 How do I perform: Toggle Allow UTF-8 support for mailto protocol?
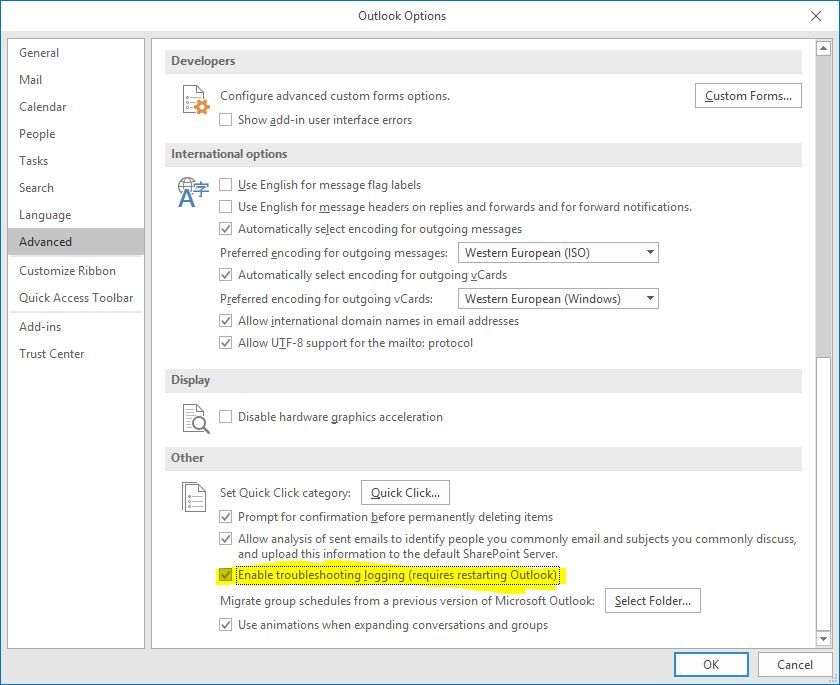point(226,343)
